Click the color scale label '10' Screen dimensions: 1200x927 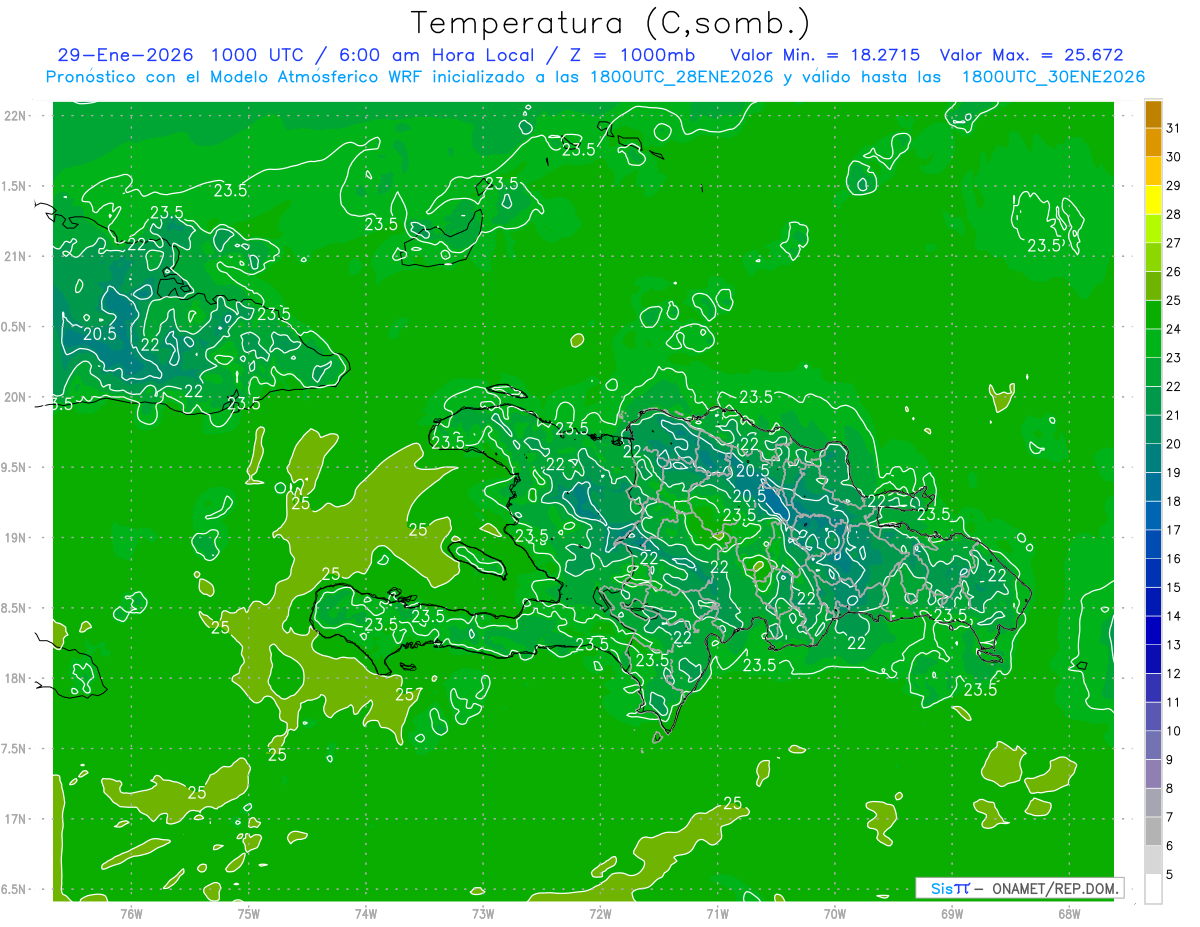(1174, 732)
